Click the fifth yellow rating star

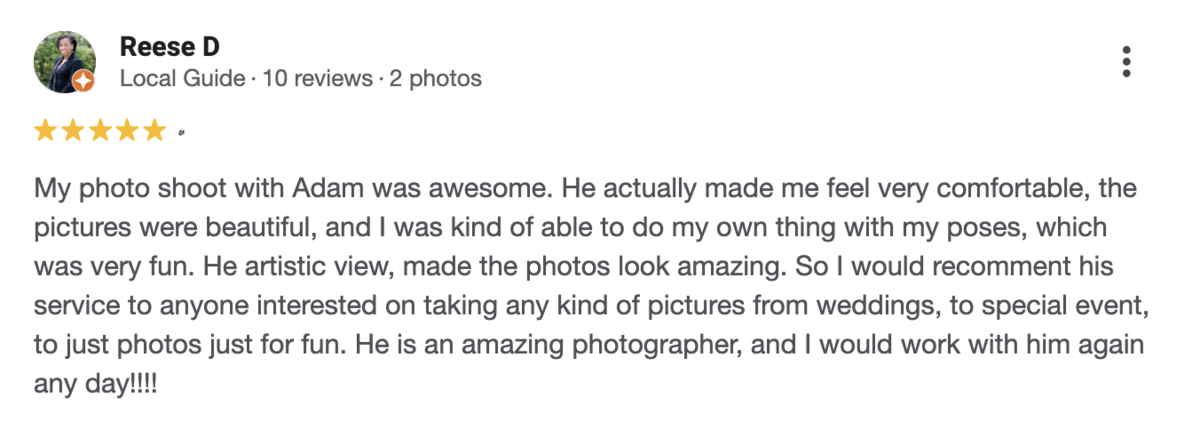point(154,130)
